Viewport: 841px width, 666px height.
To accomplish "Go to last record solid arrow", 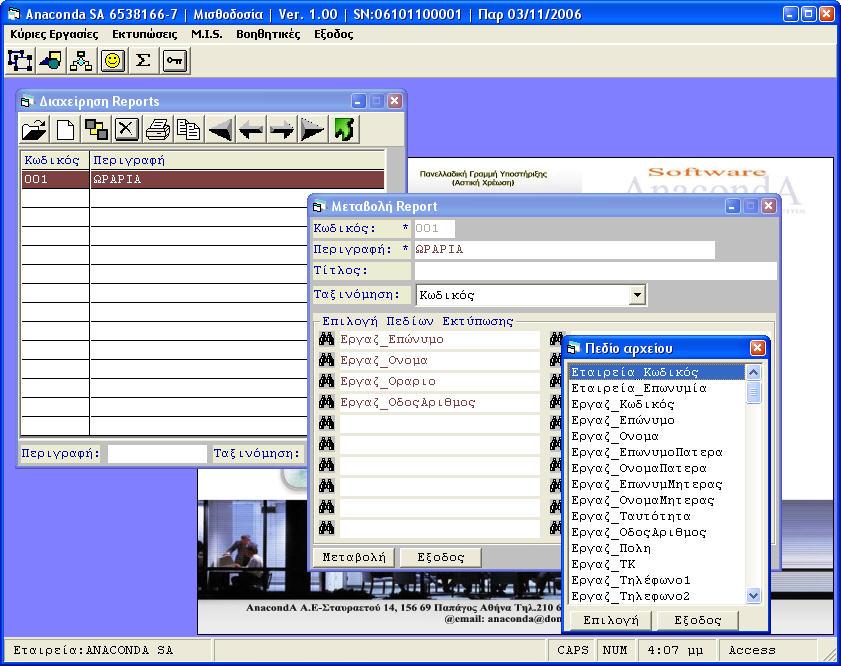I will click(x=312, y=129).
